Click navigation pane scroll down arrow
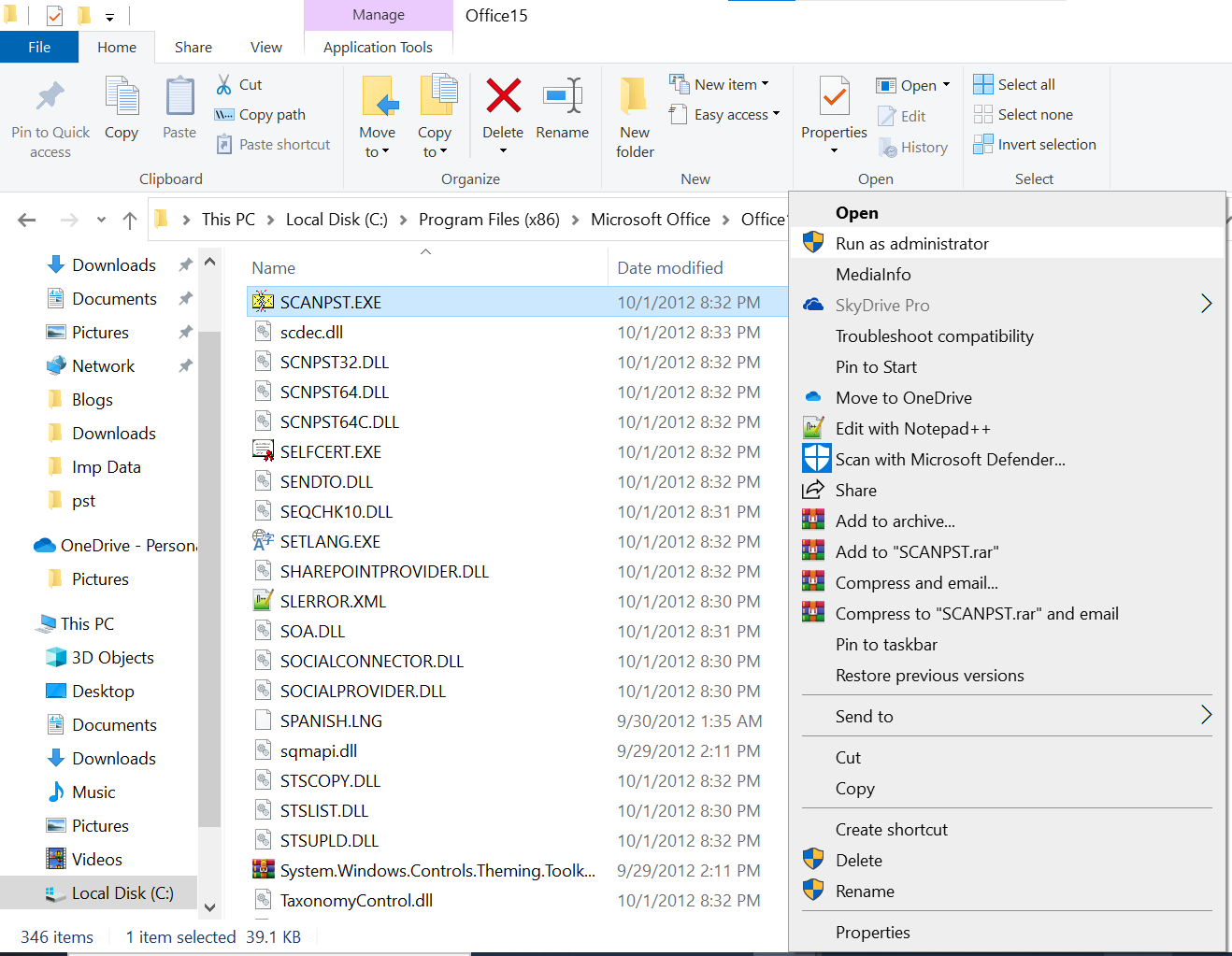 pos(210,906)
